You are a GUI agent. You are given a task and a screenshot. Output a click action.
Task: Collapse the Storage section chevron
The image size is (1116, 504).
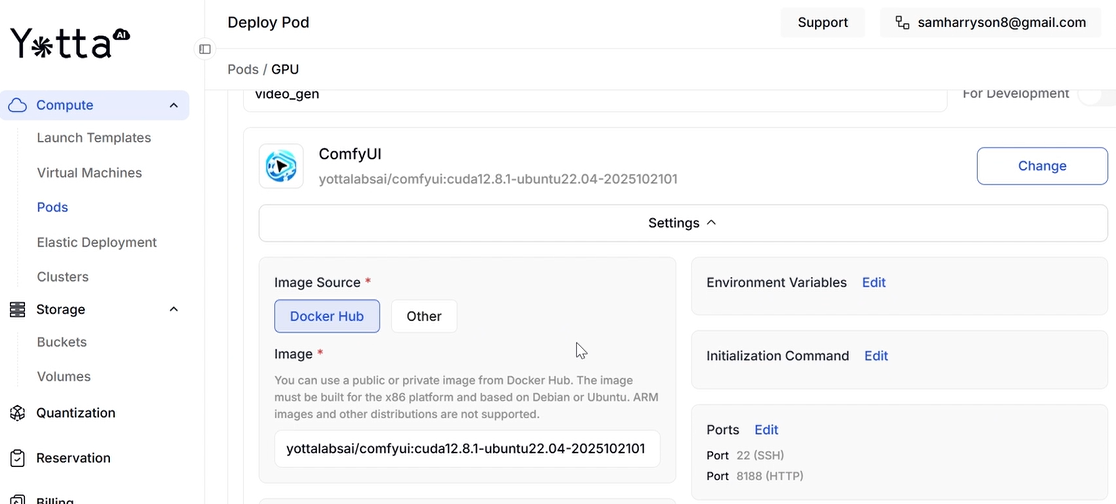[x=174, y=310]
